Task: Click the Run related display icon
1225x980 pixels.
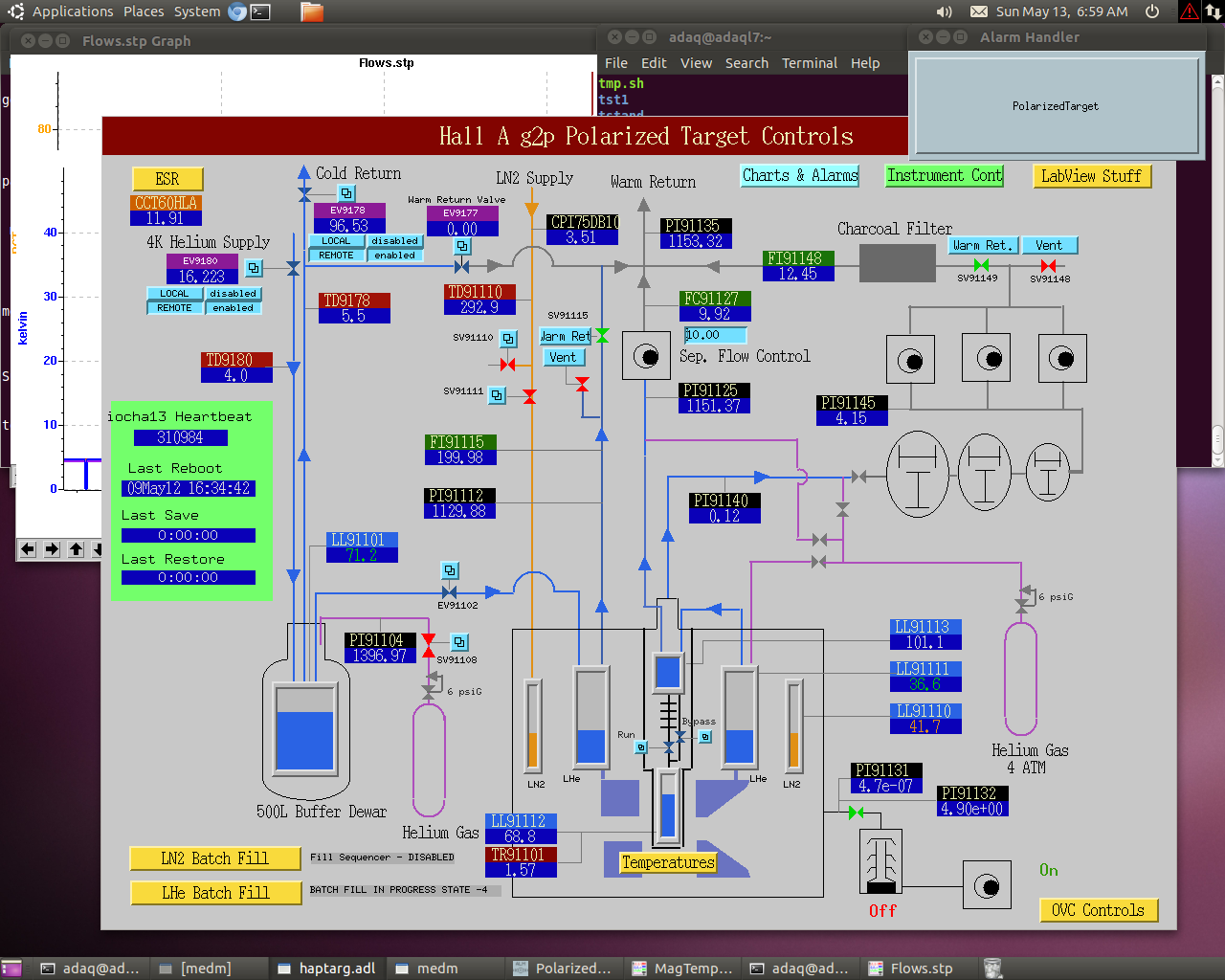Action: [641, 747]
